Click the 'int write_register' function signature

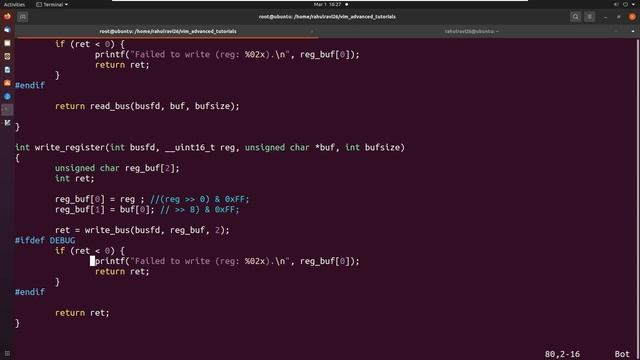210,147
